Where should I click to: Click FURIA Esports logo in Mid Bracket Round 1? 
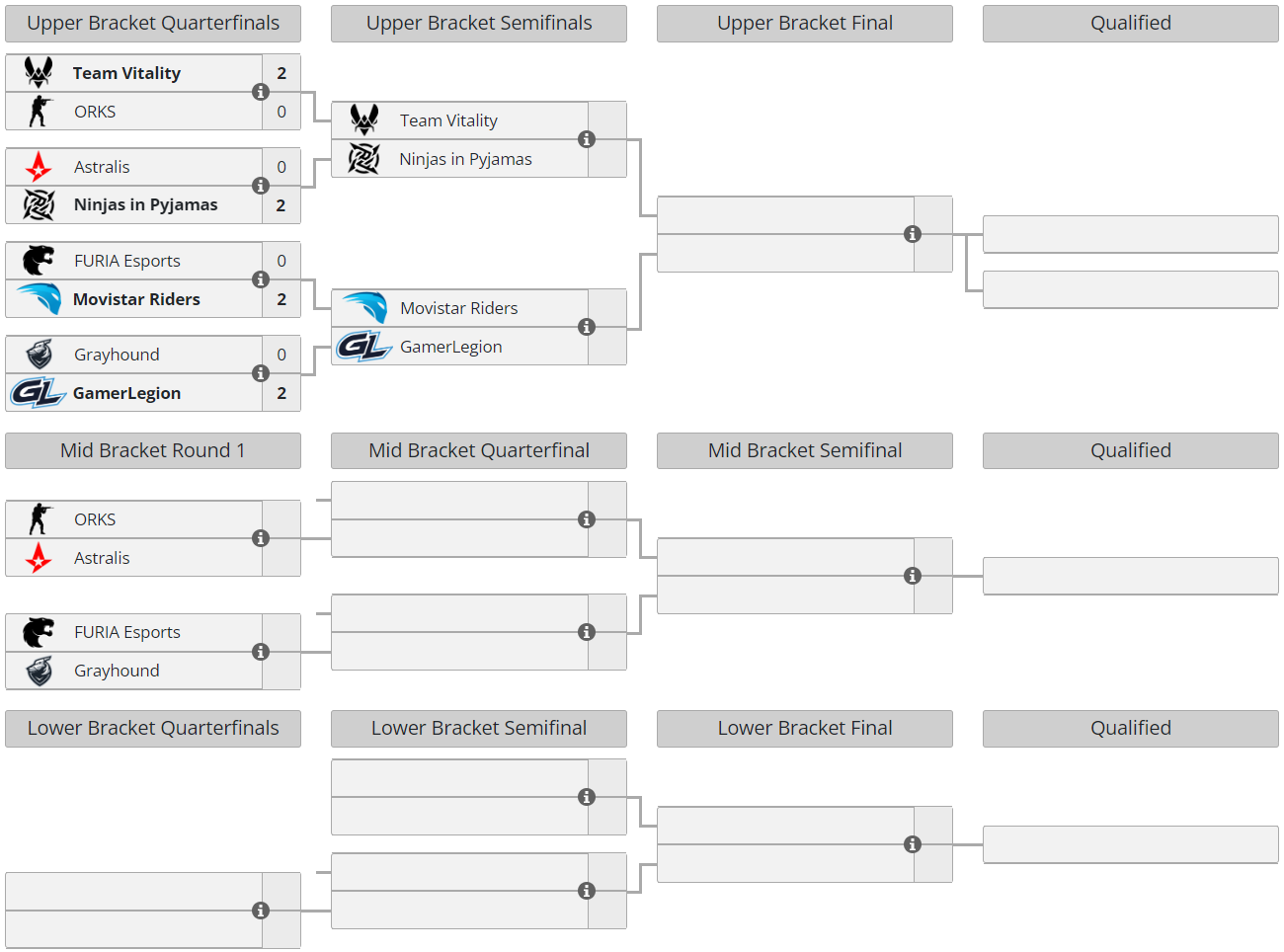point(39,632)
